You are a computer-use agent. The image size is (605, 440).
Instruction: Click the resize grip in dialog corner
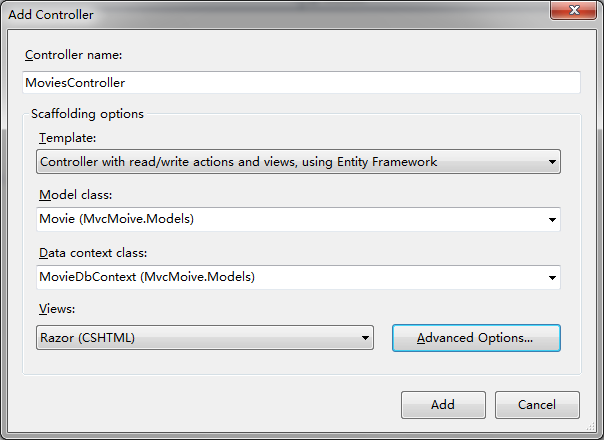(591, 426)
